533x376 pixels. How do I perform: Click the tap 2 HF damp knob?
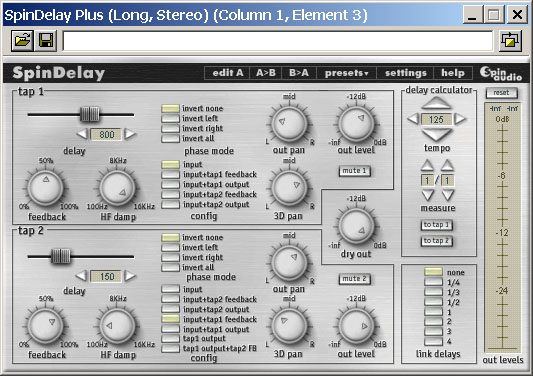(117, 326)
